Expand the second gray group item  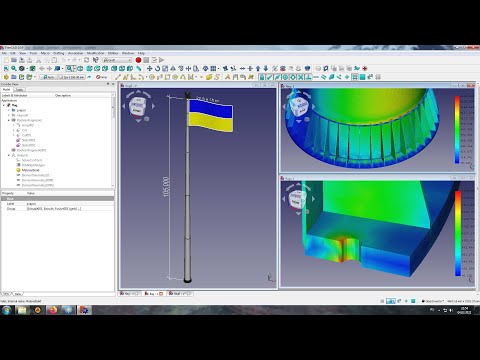[9, 115]
